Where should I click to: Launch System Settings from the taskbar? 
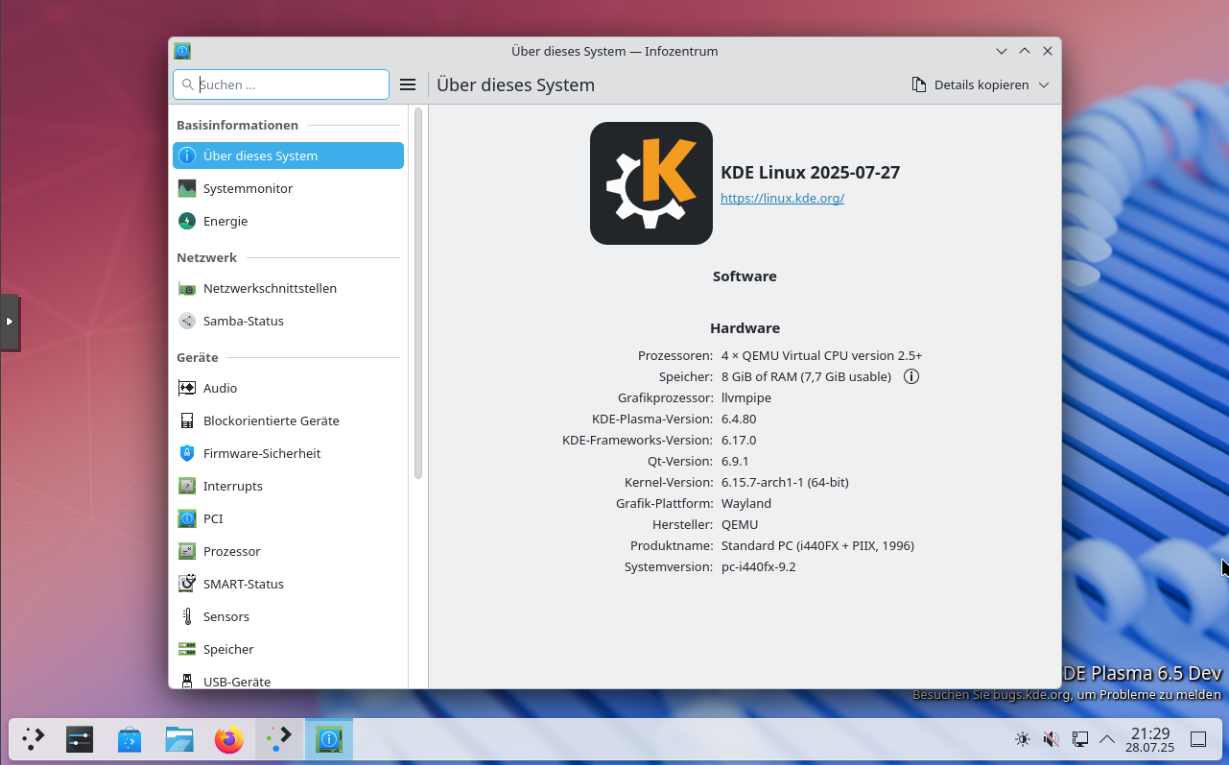pos(80,739)
